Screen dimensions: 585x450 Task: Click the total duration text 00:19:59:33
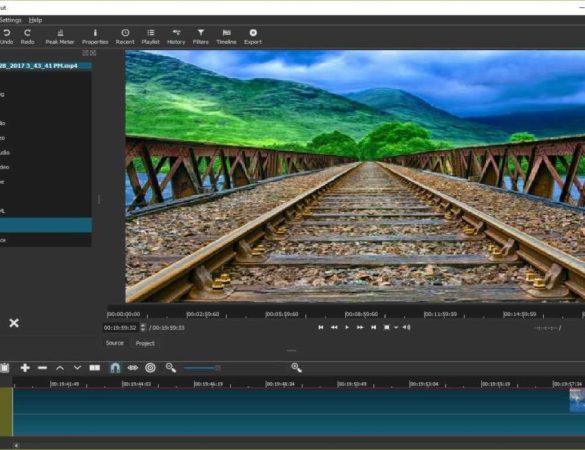(x=168, y=328)
